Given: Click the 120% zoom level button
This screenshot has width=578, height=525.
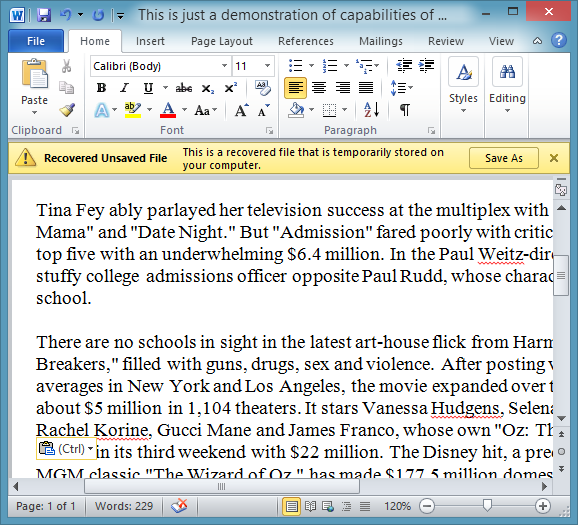Looking at the screenshot, I should coord(397,506).
